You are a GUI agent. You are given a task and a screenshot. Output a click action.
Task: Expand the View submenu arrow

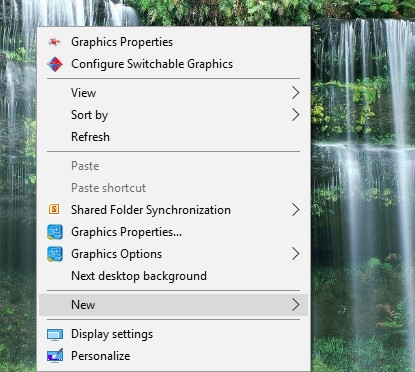tap(295, 93)
